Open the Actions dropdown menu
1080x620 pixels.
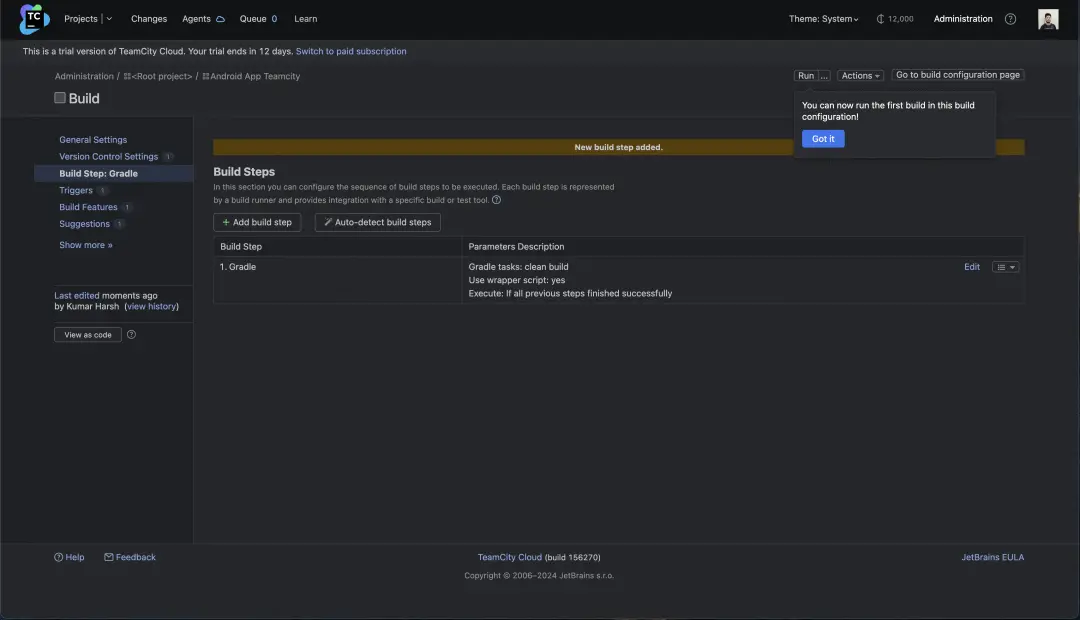pyautogui.click(x=860, y=76)
